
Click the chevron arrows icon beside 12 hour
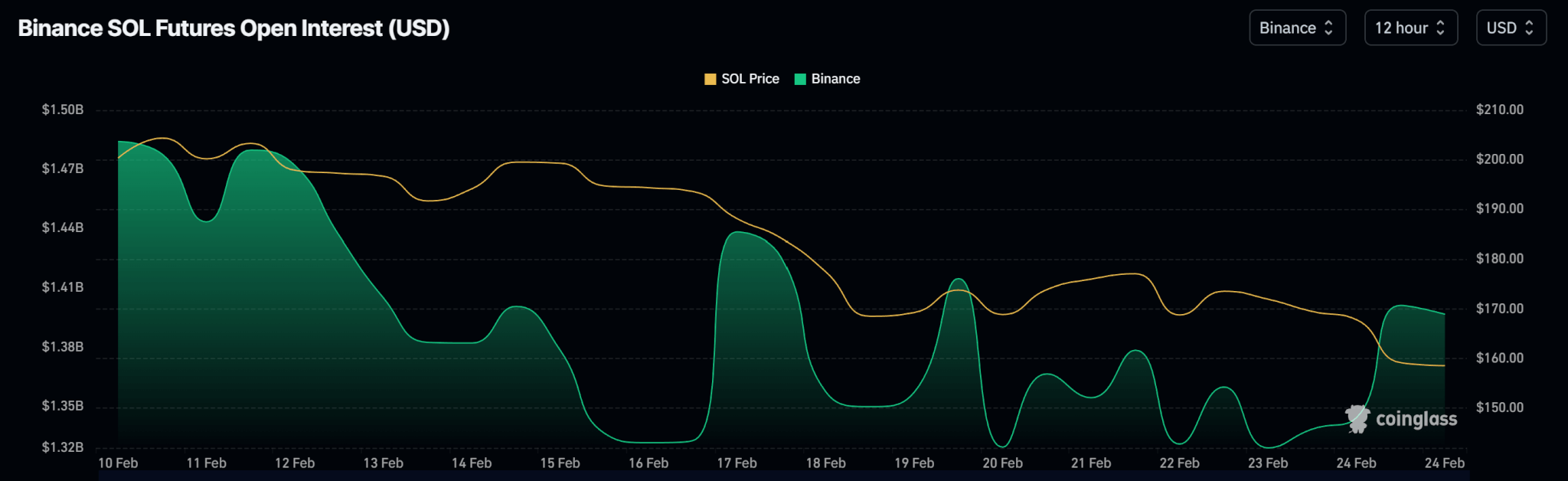coord(1440,28)
